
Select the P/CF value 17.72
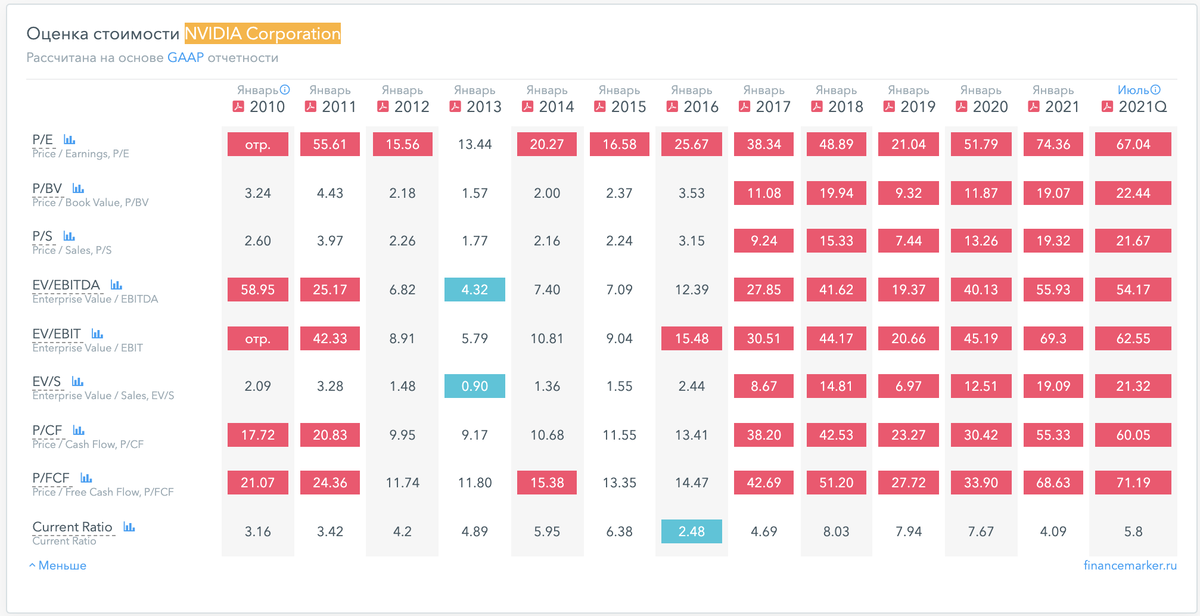click(258, 434)
